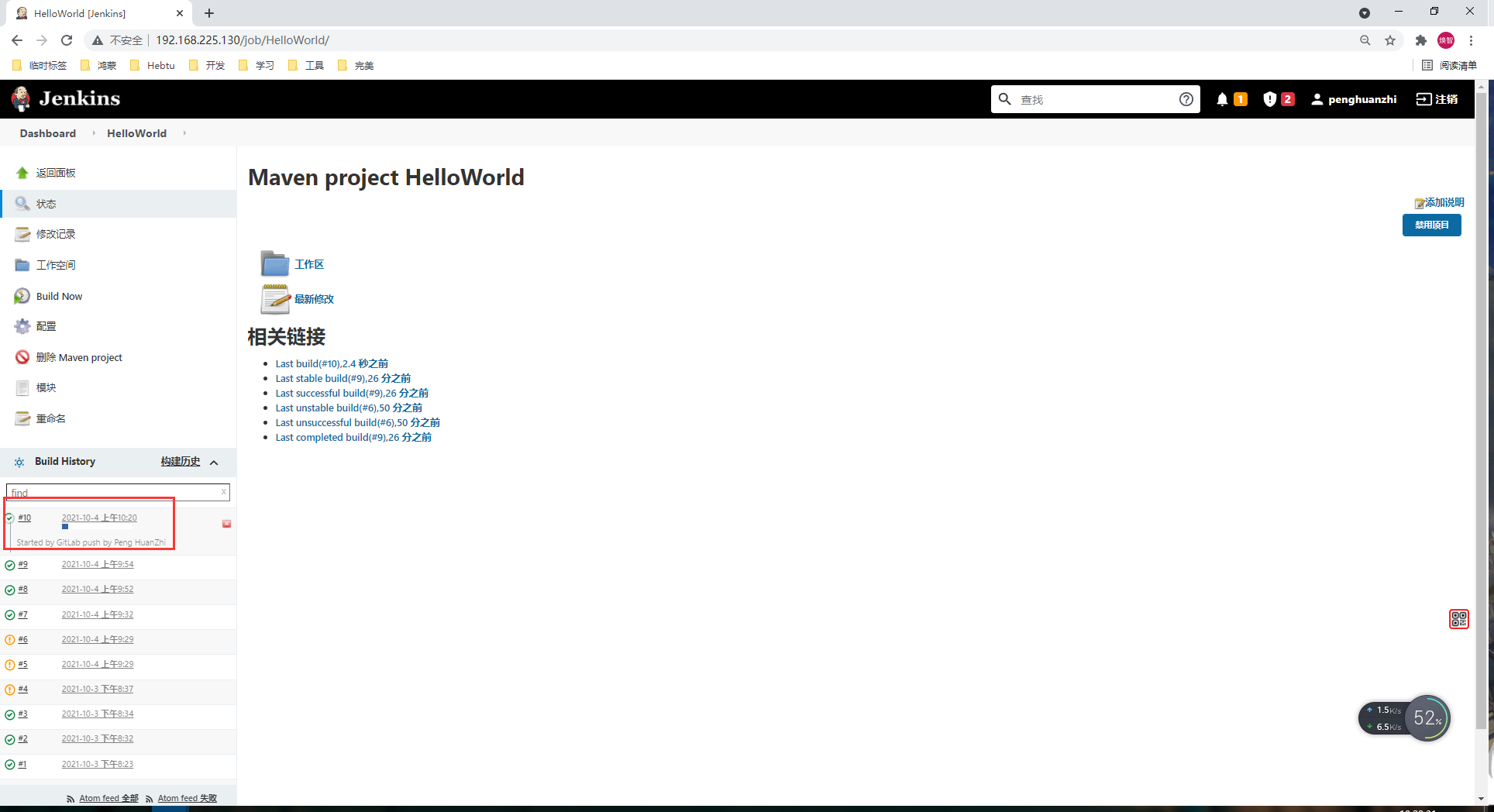The height and width of the screenshot is (812, 1494).
Task: Open 工作区 folder icon in main panel
Action: 275,264
